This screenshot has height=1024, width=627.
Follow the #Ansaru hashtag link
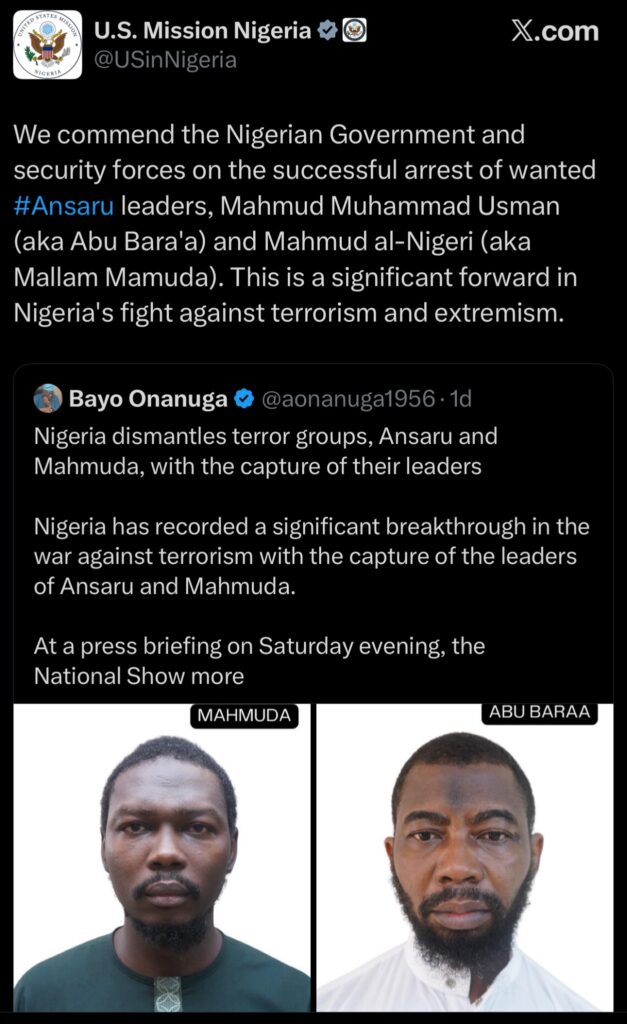tap(64, 206)
